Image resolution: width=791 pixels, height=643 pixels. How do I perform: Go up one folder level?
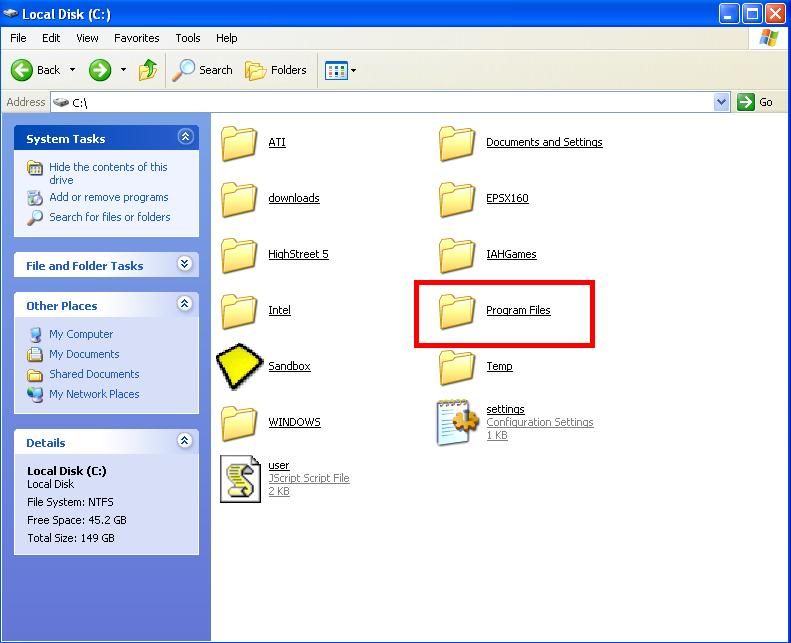148,70
